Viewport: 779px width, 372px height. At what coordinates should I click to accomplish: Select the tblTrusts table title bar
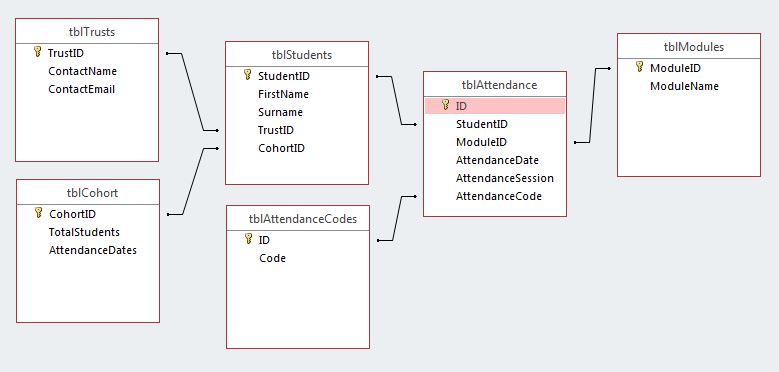[x=87, y=32]
